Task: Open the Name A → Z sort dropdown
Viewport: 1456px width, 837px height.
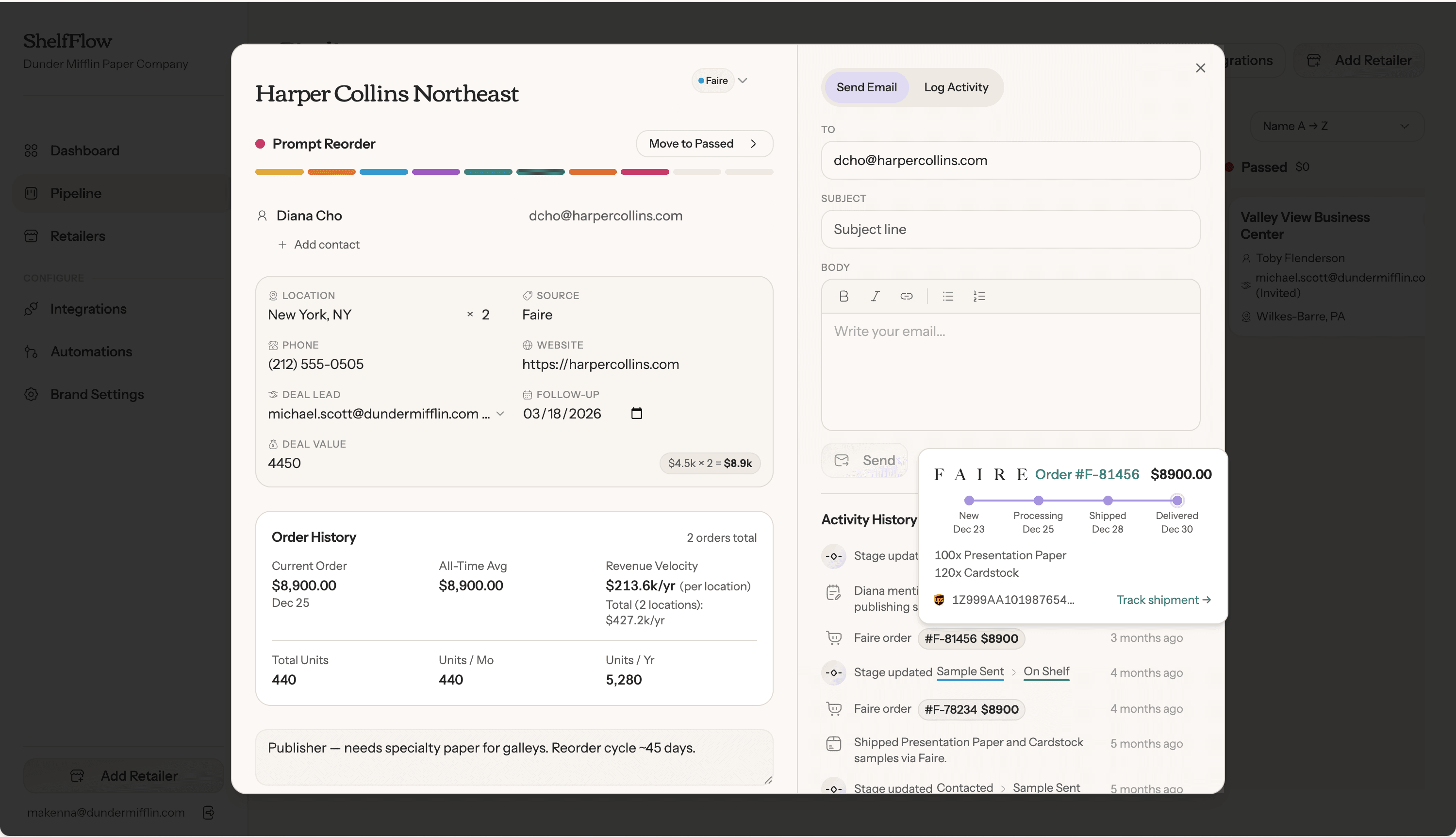Action: point(1337,126)
